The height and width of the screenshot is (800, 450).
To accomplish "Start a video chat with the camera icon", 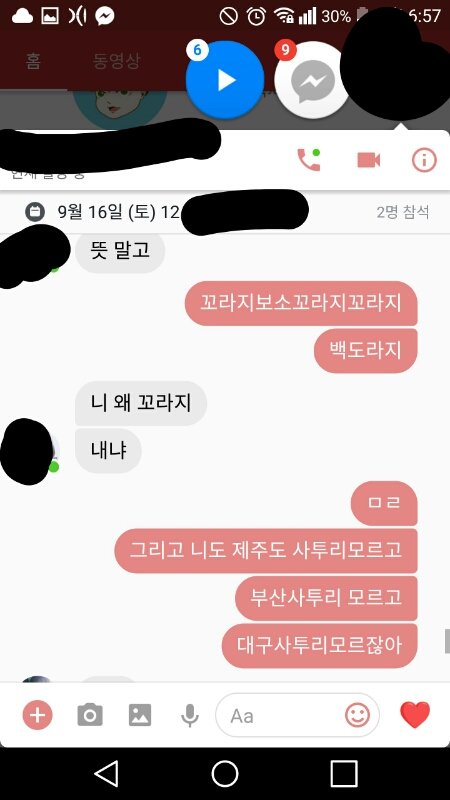I will tap(369, 160).
